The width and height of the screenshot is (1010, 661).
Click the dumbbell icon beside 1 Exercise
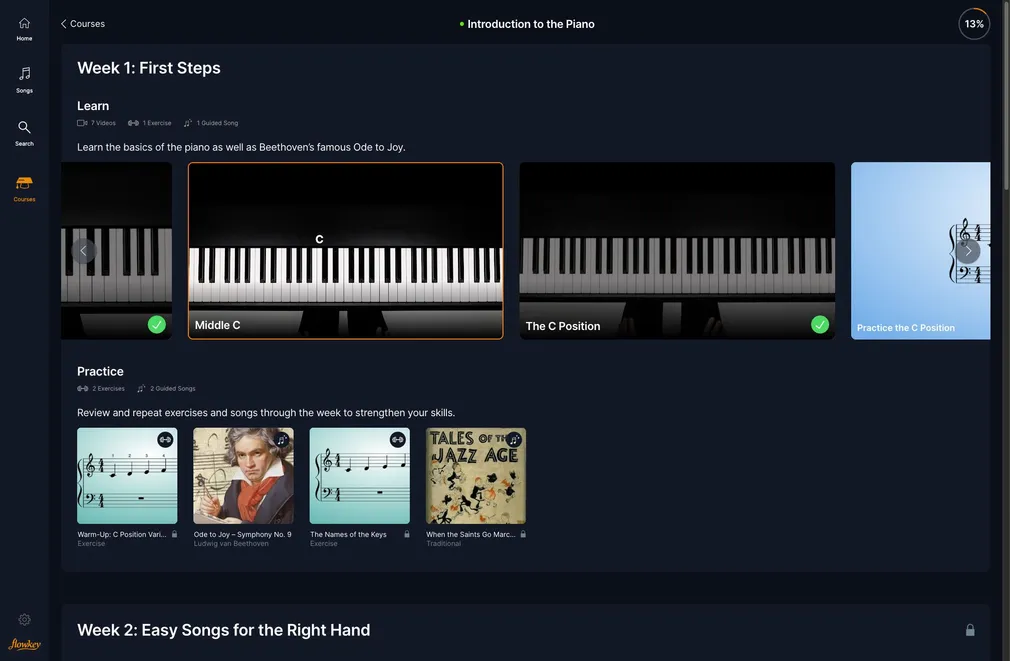133,123
